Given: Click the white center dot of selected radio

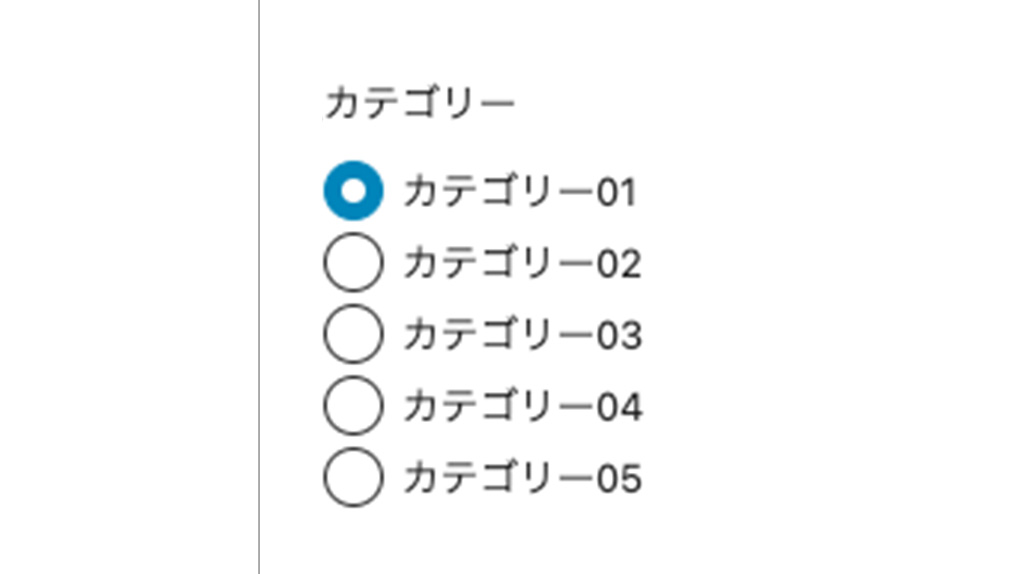Looking at the screenshot, I should pos(353,191).
